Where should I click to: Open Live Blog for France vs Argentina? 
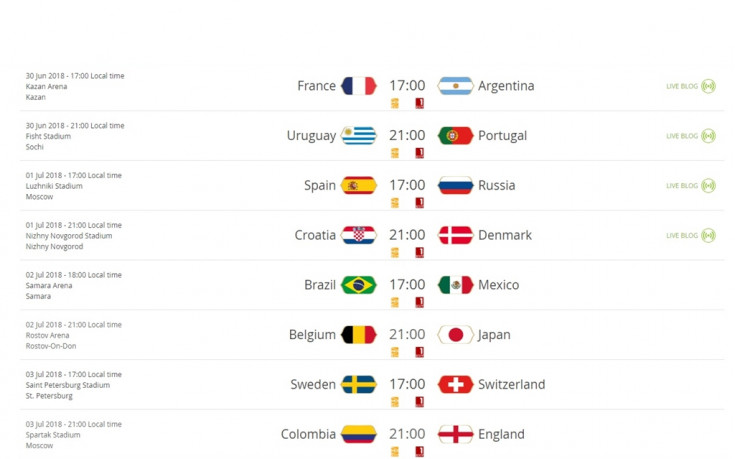[691, 86]
